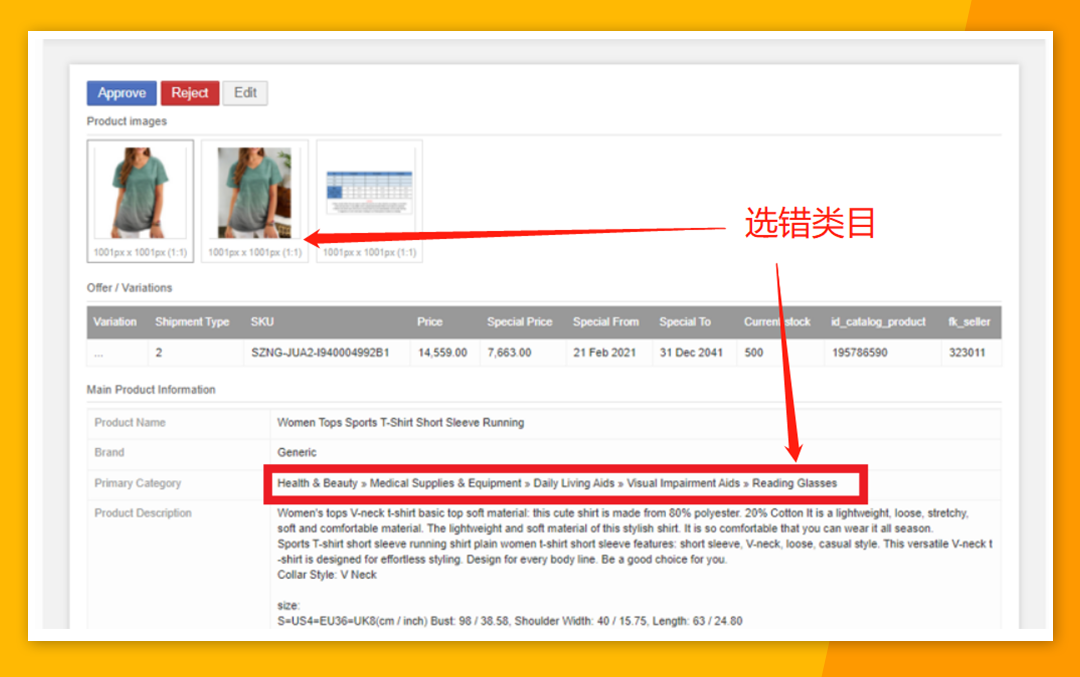The image size is (1080, 677).
Task: Select the product name text
Action: click(x=400, y=422)
